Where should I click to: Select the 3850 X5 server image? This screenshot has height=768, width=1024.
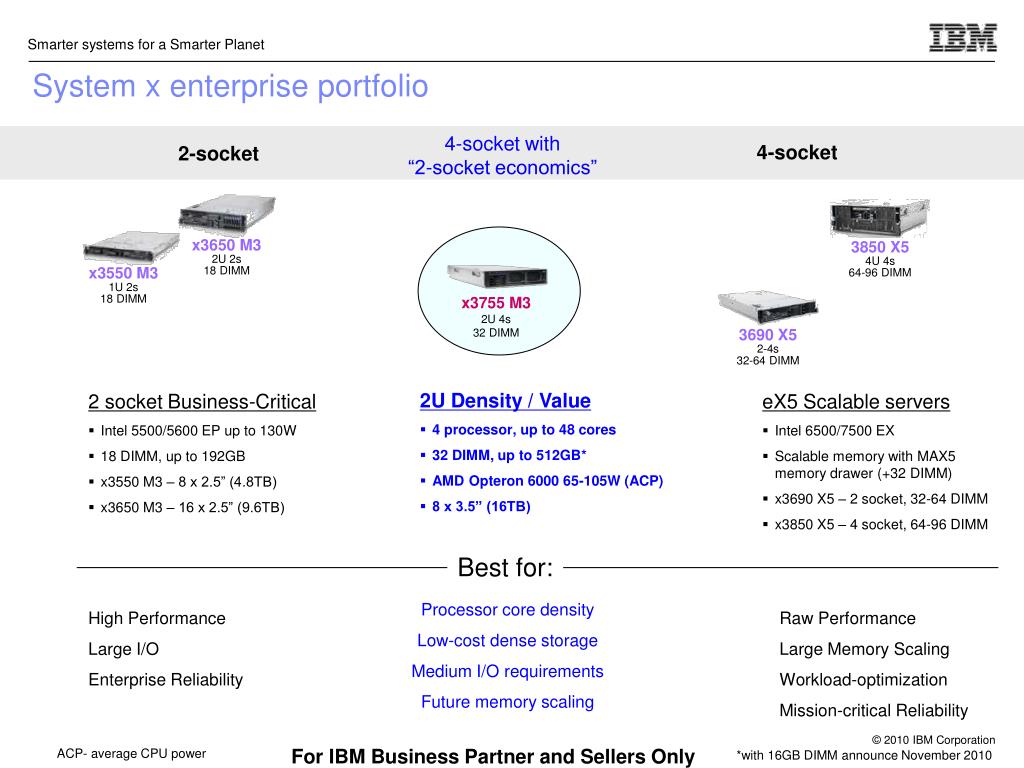tap(879, 218)
